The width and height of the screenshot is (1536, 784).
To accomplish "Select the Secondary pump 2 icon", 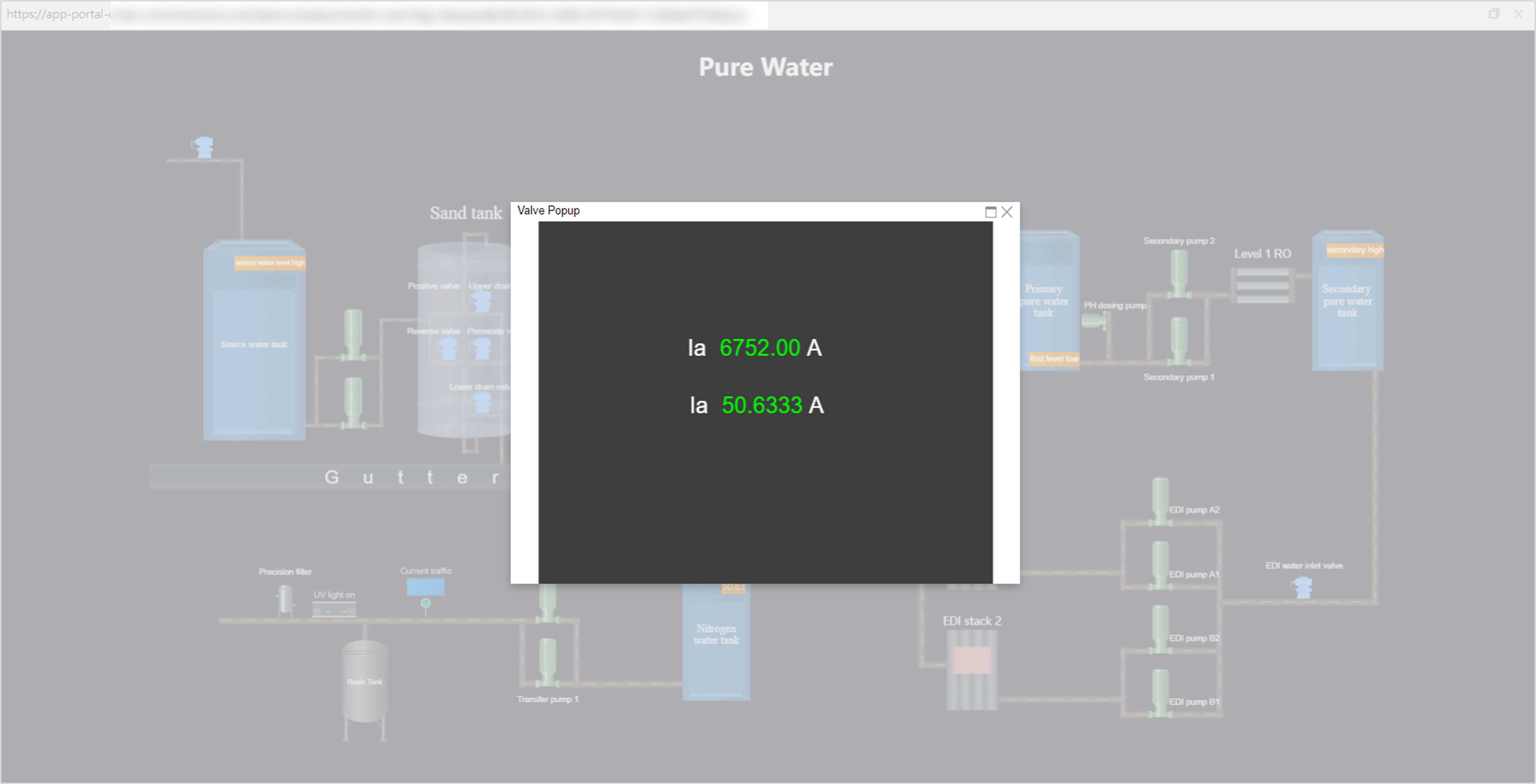I will (1179, 273).
